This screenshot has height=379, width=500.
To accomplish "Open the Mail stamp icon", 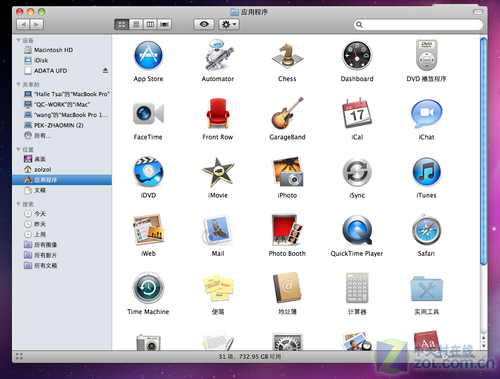I will click(x=218, y=230).
